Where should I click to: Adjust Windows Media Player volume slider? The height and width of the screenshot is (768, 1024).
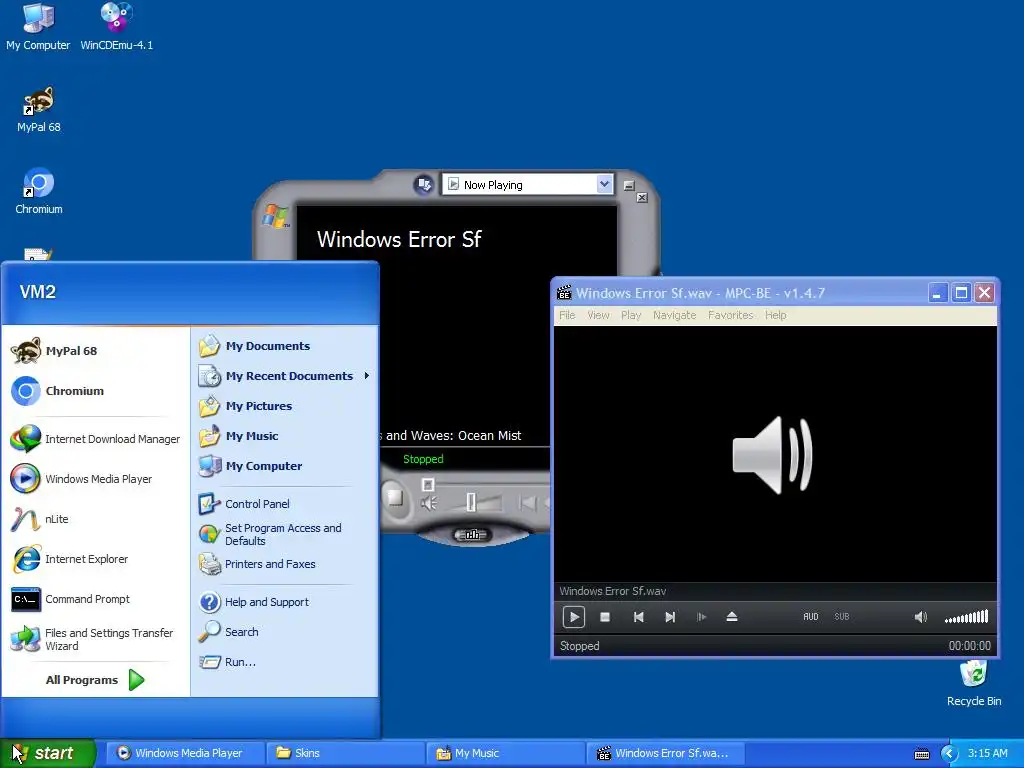[472, 502]
